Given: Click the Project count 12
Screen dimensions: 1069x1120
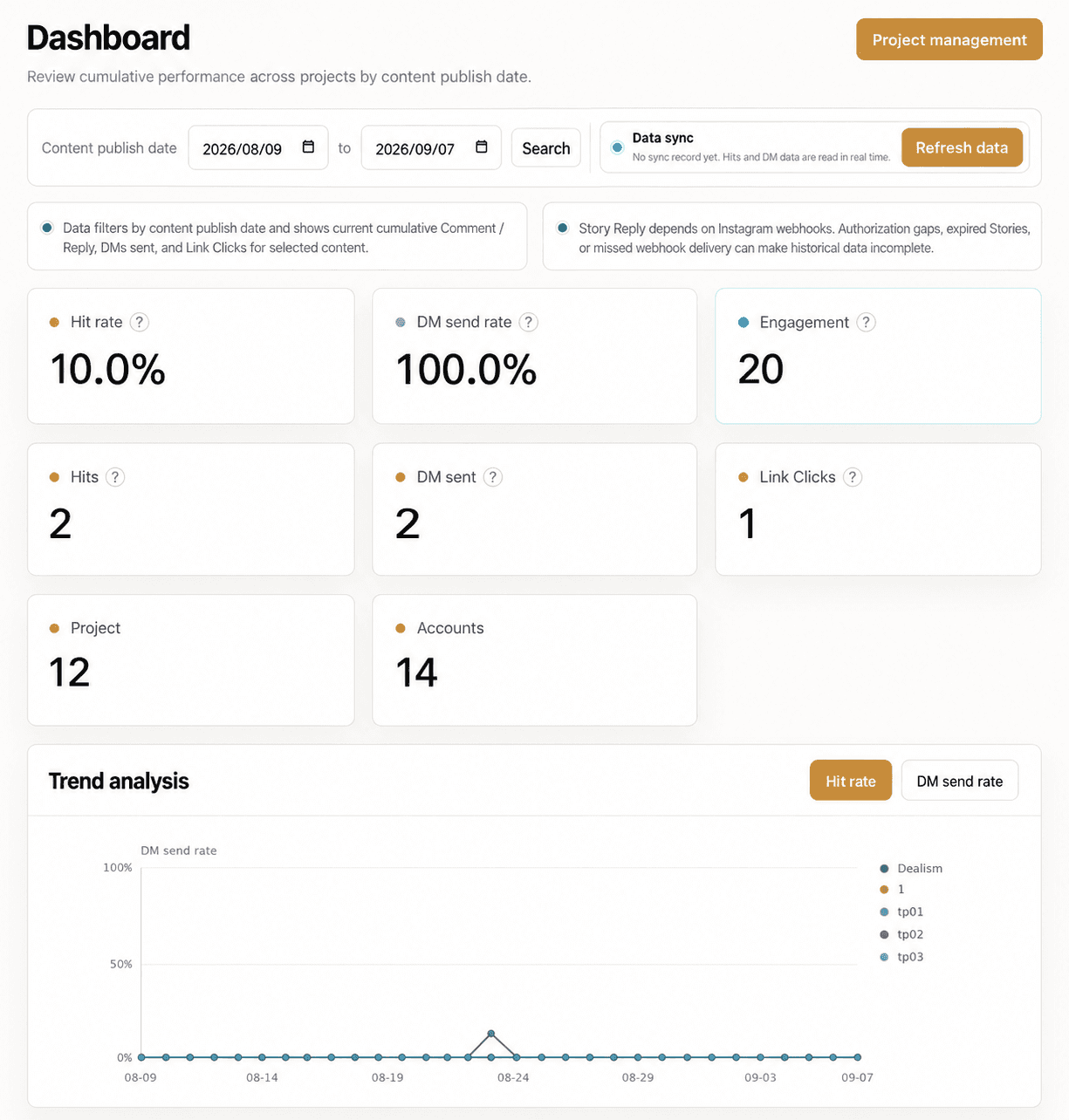Looking at the screenshot, I should (x=70, y=673).
